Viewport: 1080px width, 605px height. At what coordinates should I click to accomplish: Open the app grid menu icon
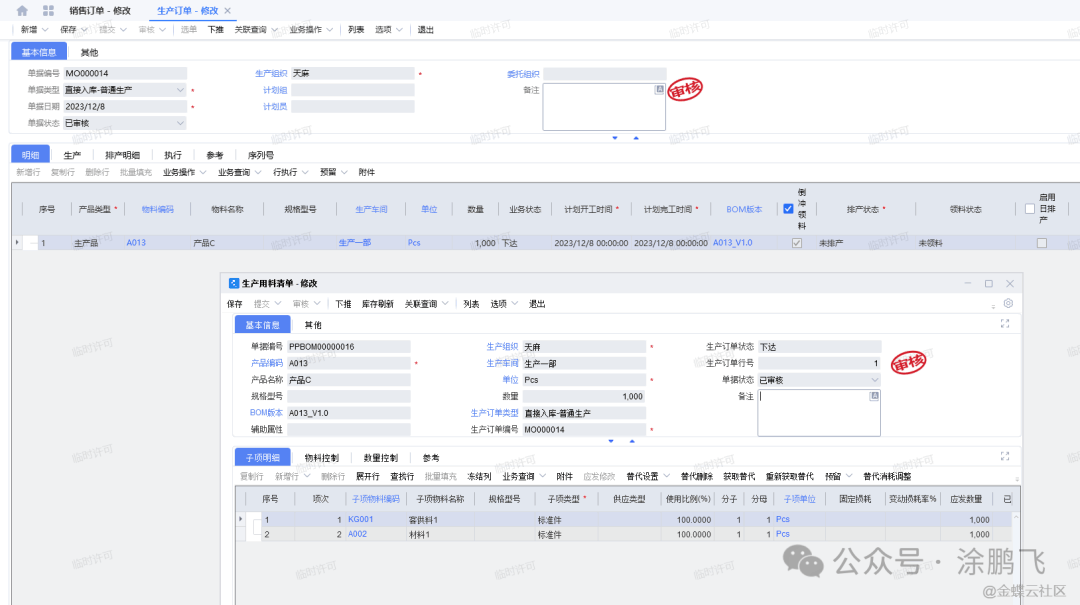pyautogui.click(x=48, y=10)
